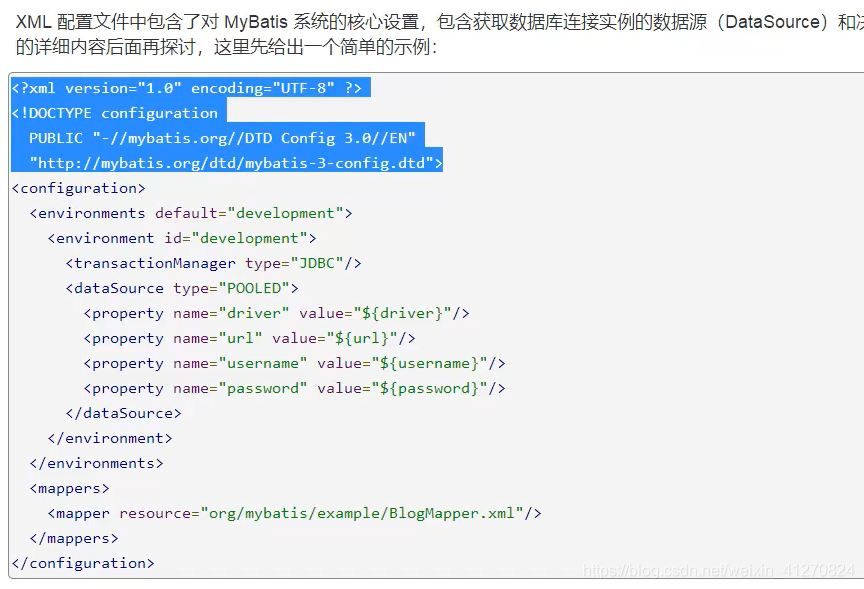
Task: Click the property name="url" line
Action: [x=250, y=338]
